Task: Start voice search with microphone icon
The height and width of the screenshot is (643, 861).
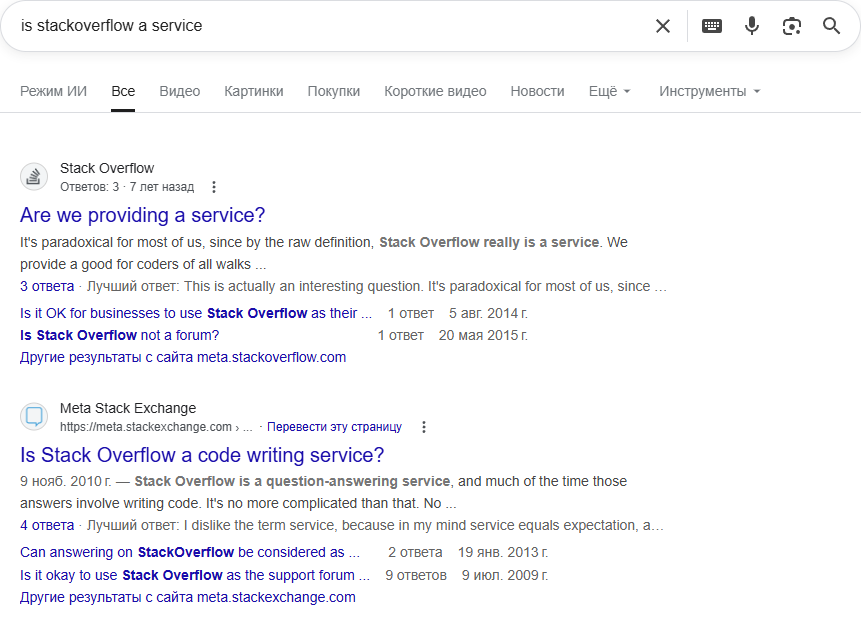Action: (752, 26)
